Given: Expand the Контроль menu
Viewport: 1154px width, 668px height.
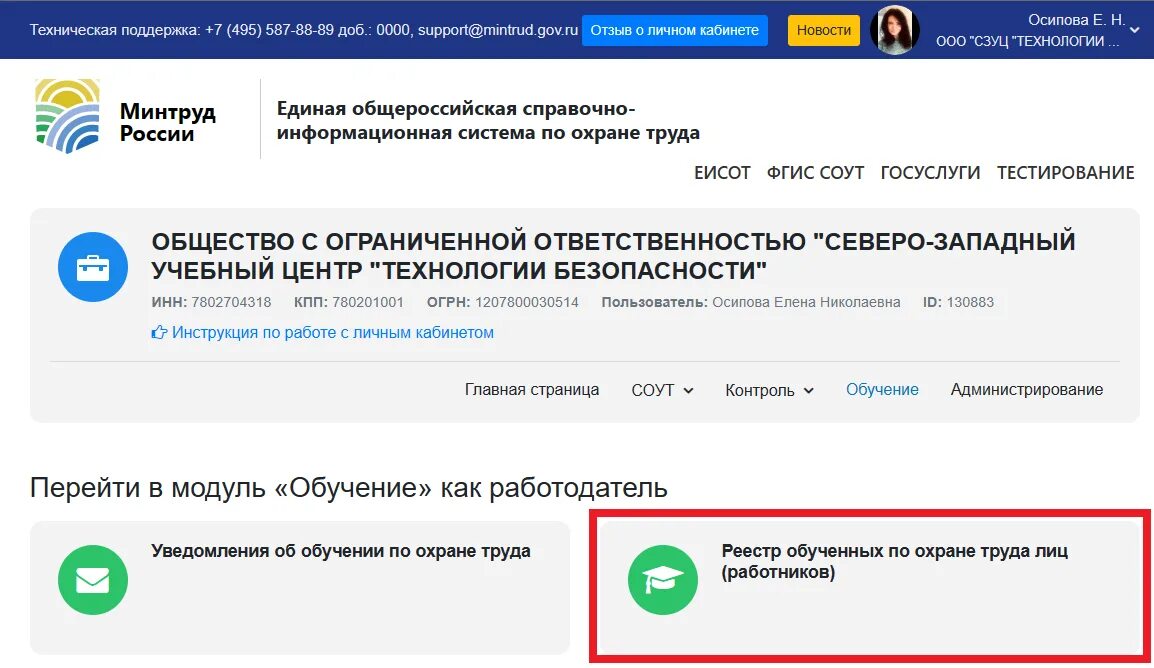Looking at the screenshot, I should click(x=769, y=390).
